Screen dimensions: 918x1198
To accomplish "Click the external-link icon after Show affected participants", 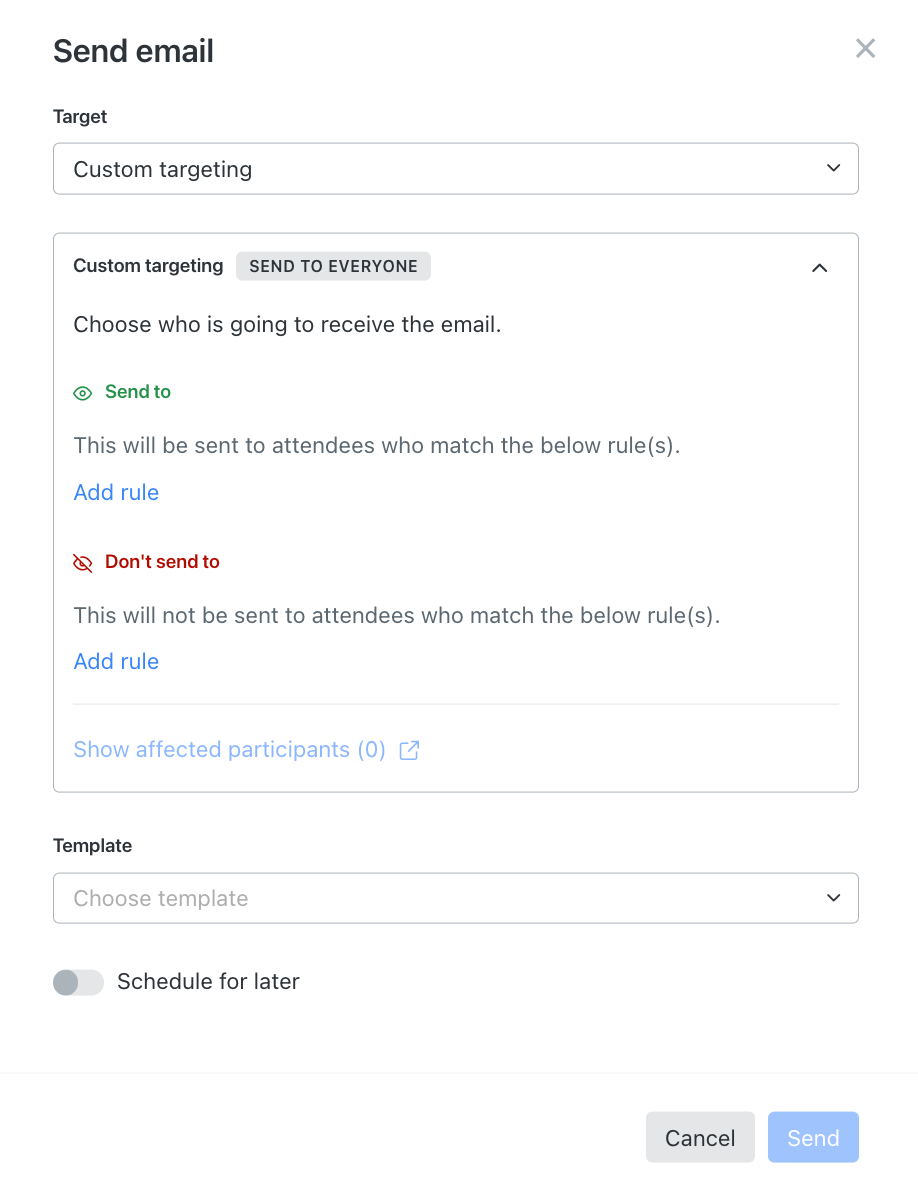I will (x=408, y=750).
